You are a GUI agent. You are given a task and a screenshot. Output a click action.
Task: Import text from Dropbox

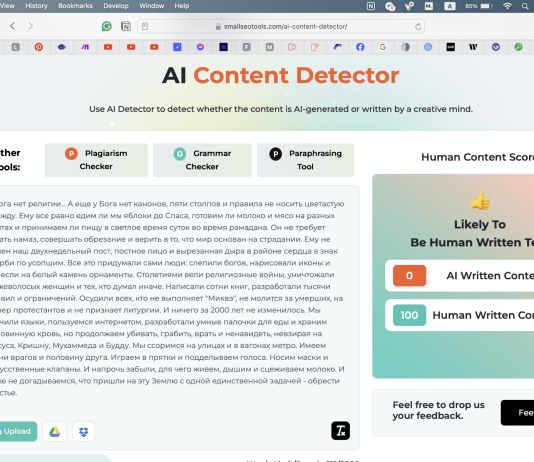[x=83, y=432]
